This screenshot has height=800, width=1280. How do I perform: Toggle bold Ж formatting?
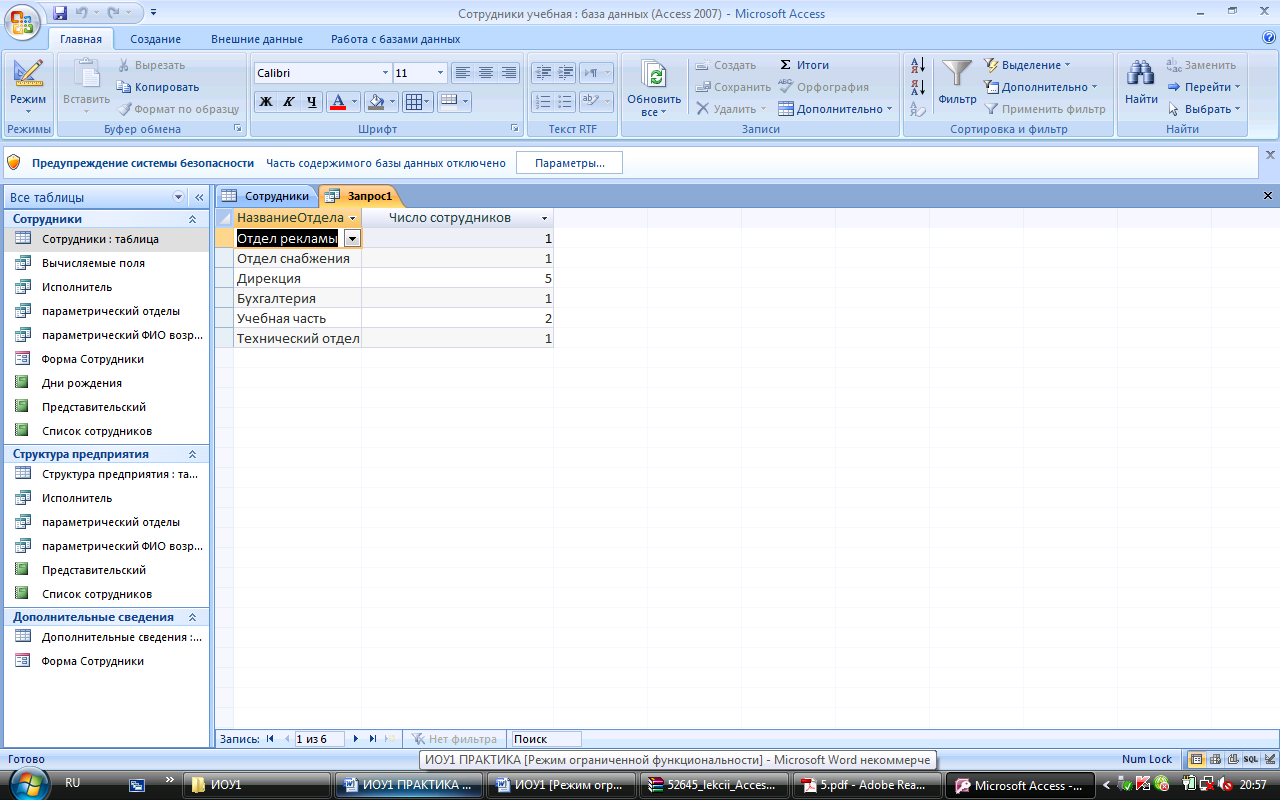pyautogui.click(x=265, y=102)
